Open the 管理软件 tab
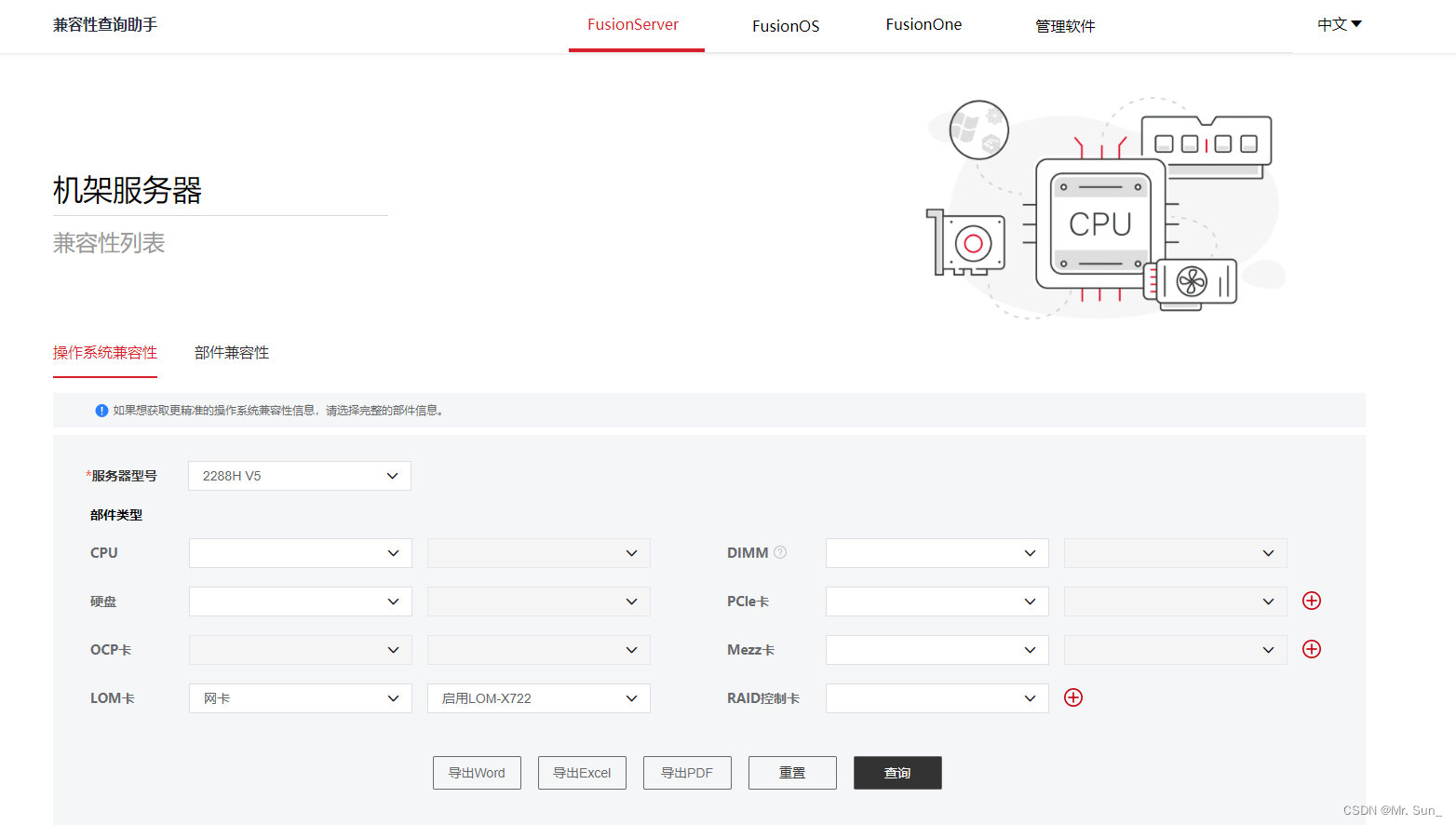Viewport: 1456px width, 825px height. [x=1065, y=26]
